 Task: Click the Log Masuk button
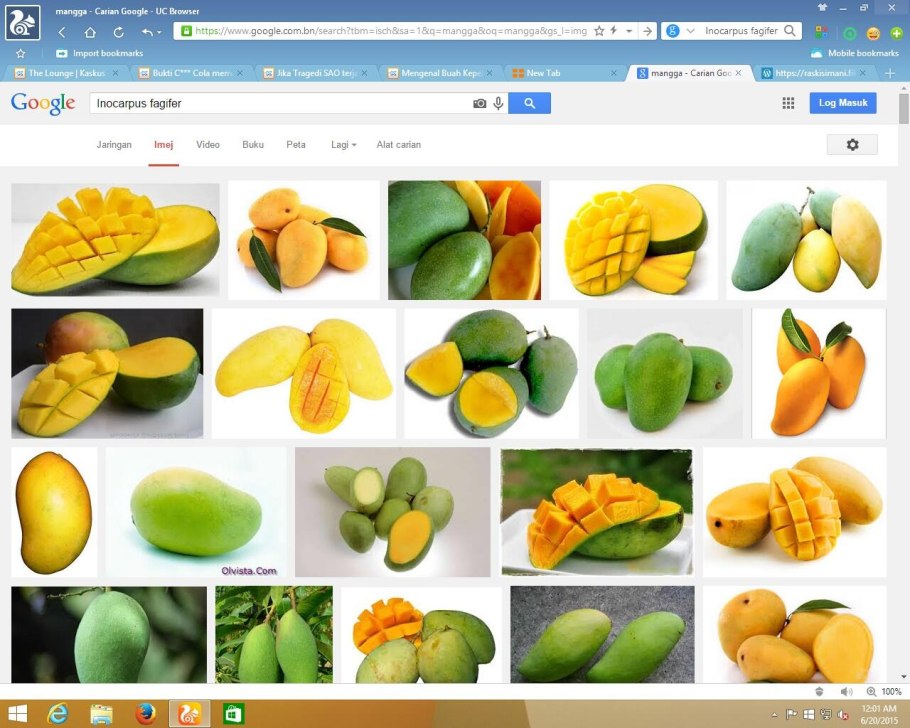(x=842, y=103)
